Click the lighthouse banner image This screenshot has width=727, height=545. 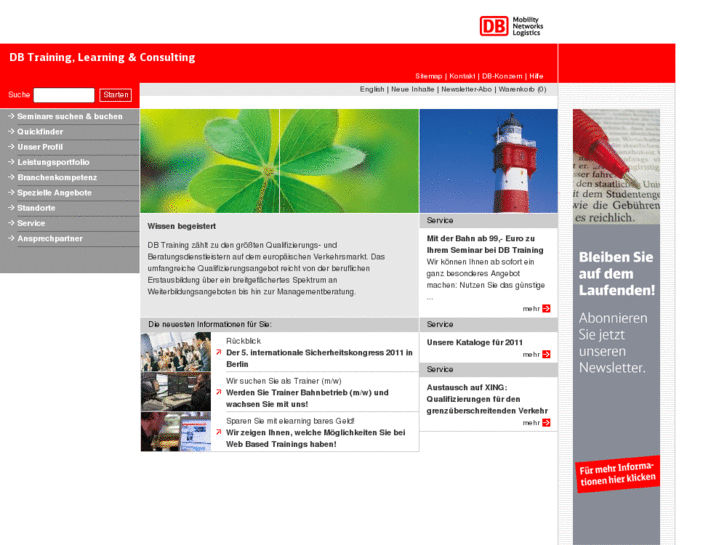[x=489, y=161]
